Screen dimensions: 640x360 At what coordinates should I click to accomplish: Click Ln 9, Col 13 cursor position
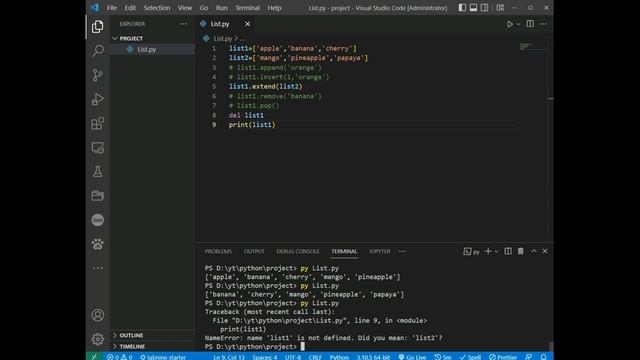[x=229, y=357]
